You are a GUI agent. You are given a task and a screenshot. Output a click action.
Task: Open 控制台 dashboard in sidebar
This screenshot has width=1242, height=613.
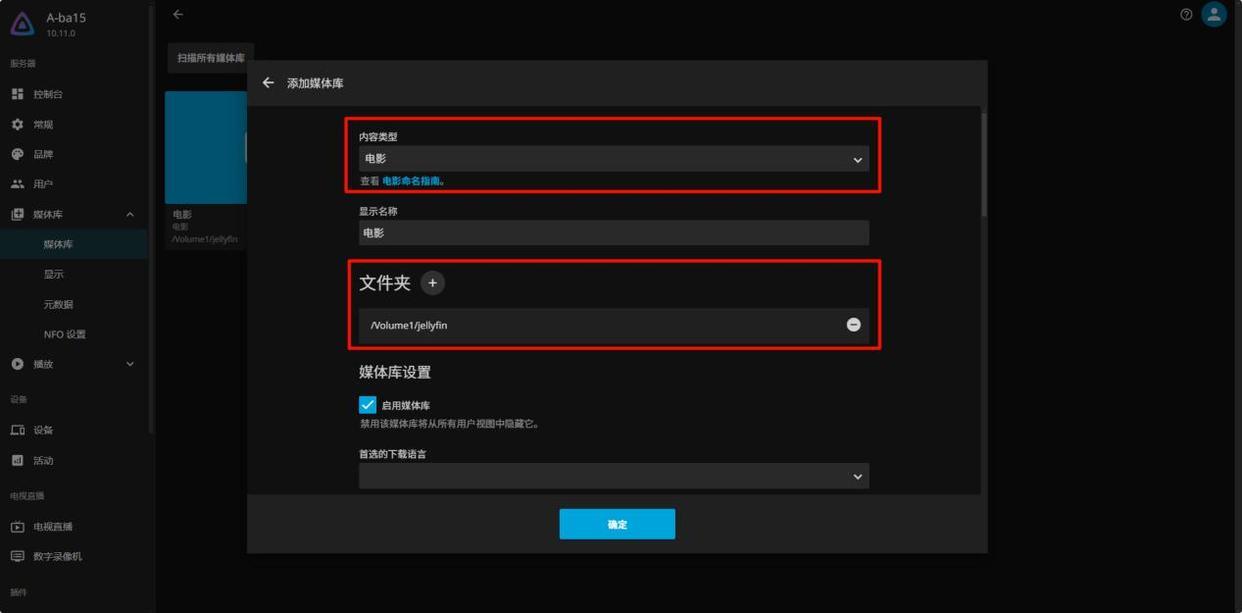[x=48, y=94]
